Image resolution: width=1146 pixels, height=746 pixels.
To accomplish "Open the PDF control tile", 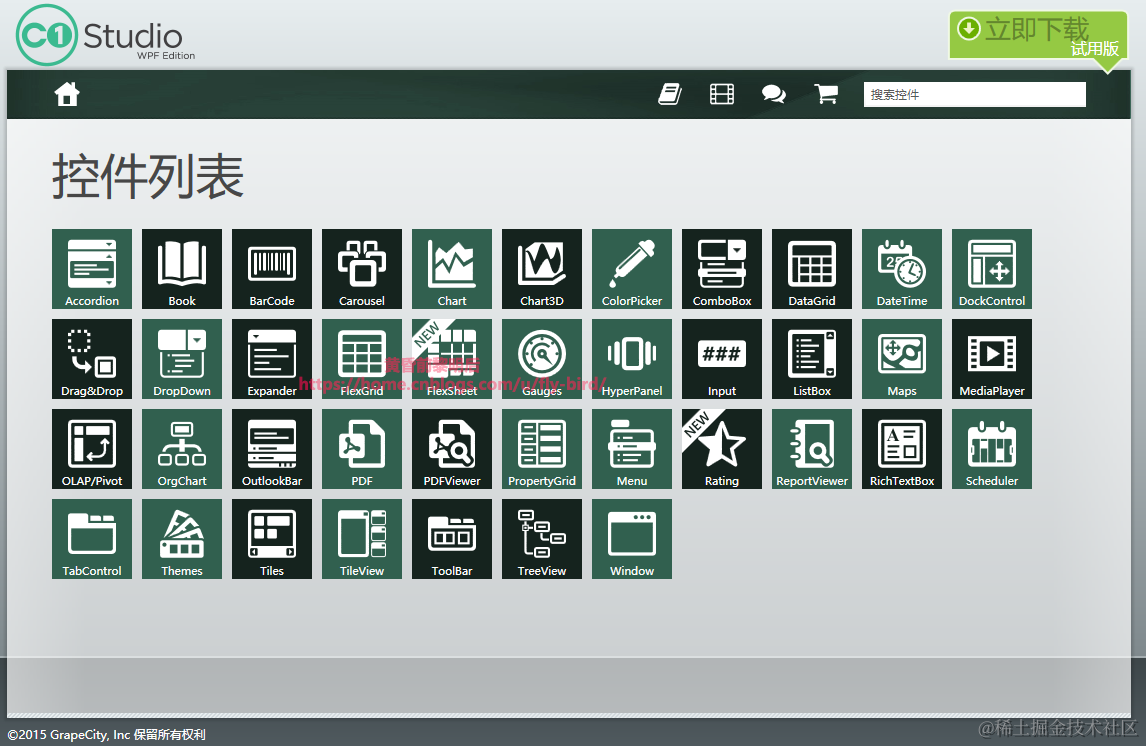I will 362,449.
